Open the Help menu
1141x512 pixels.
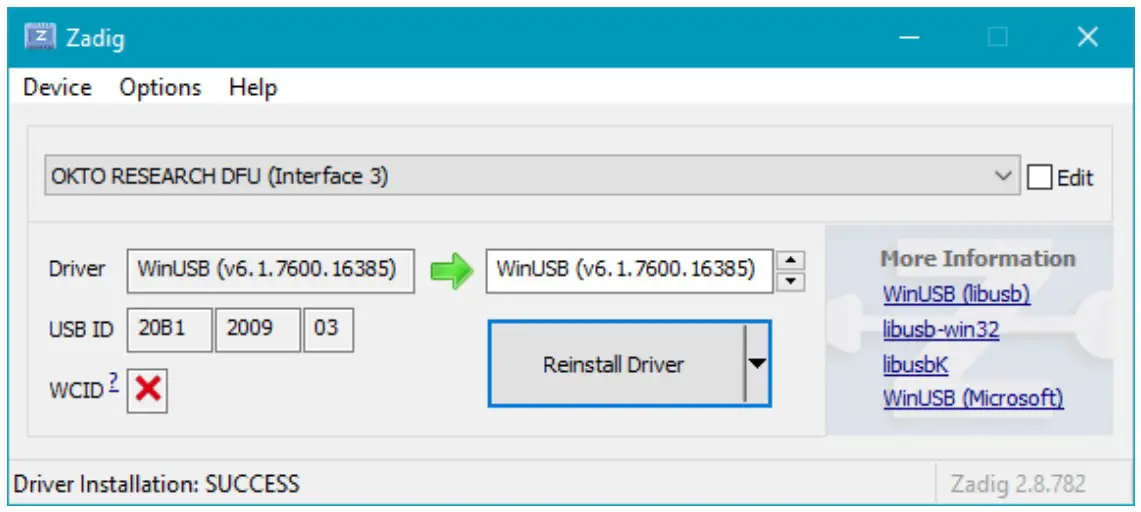pos(253,88)
